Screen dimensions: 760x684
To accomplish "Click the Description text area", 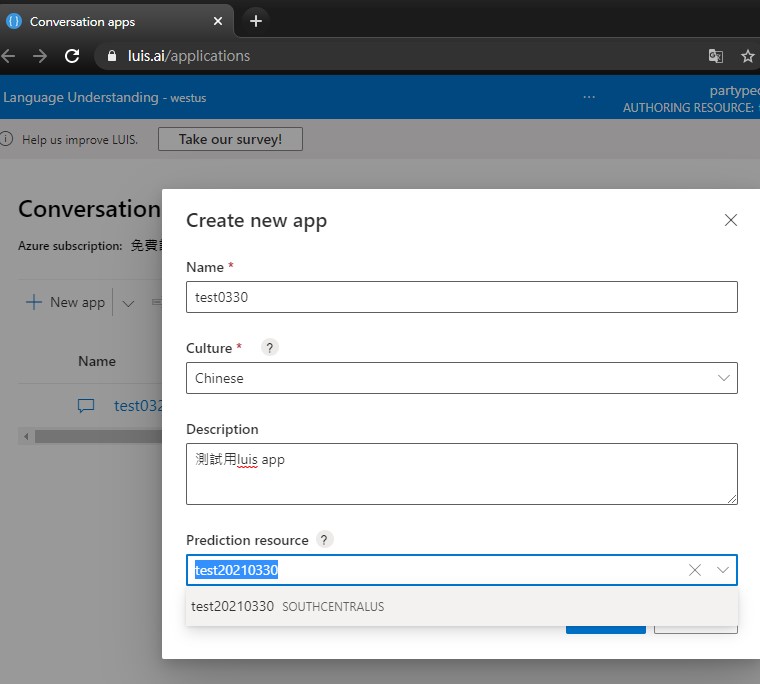I will [461, 474].
